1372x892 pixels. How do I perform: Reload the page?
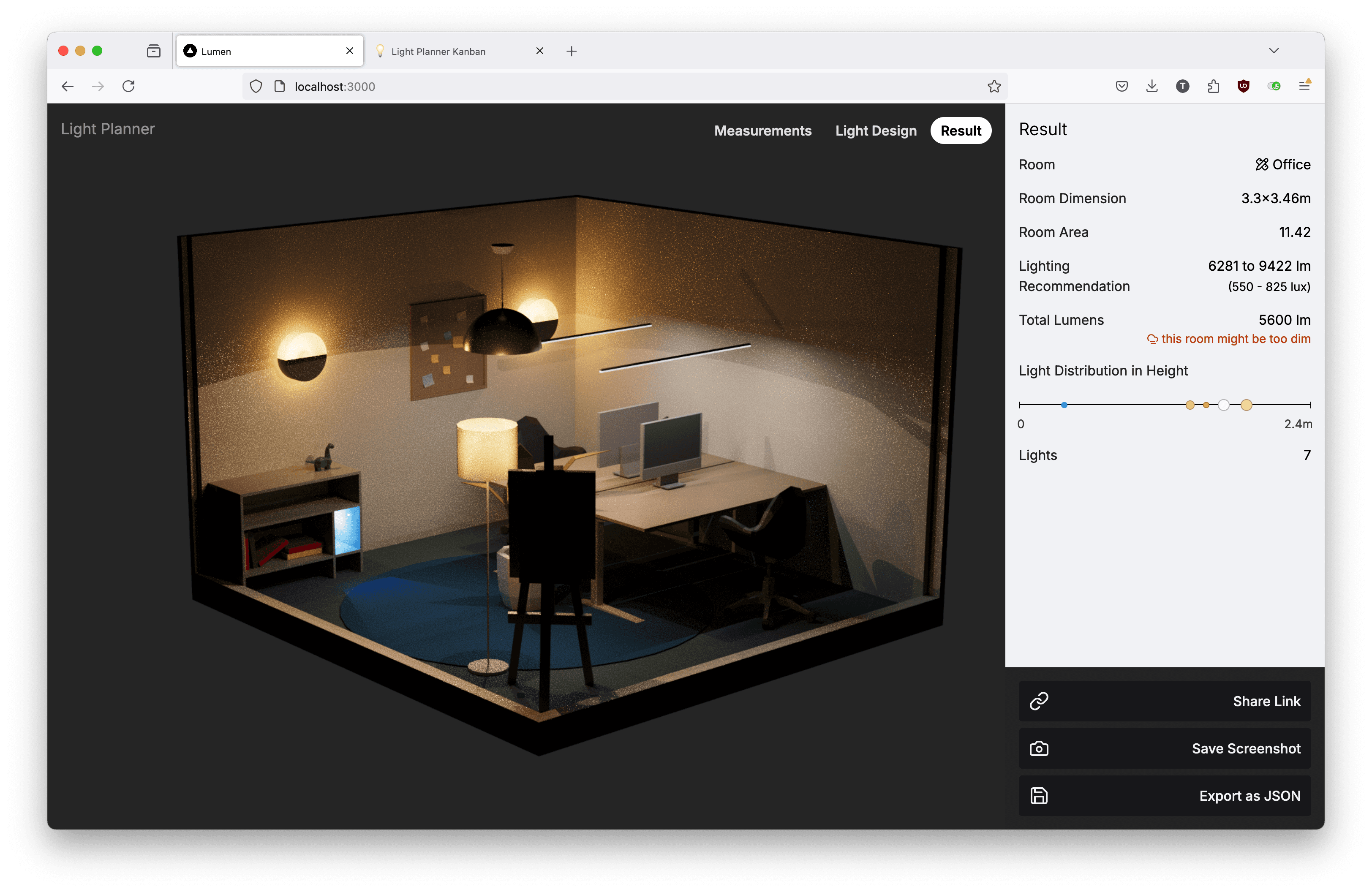(x=128, y=87)
